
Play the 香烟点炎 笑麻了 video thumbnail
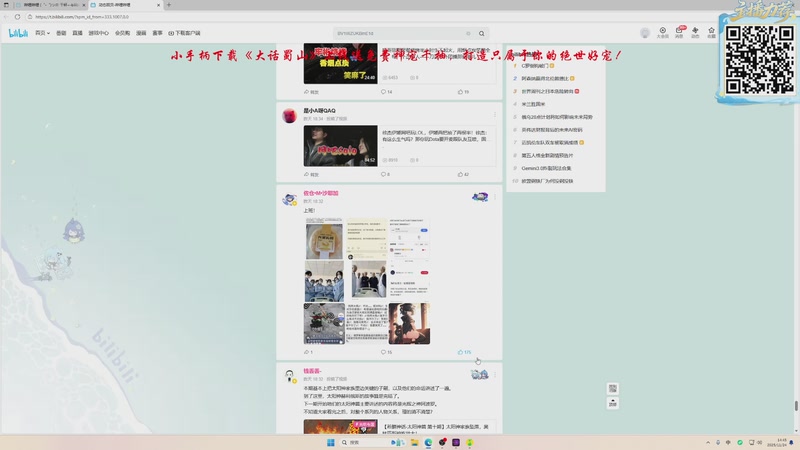pyautogui.click(x=340, y=63)
